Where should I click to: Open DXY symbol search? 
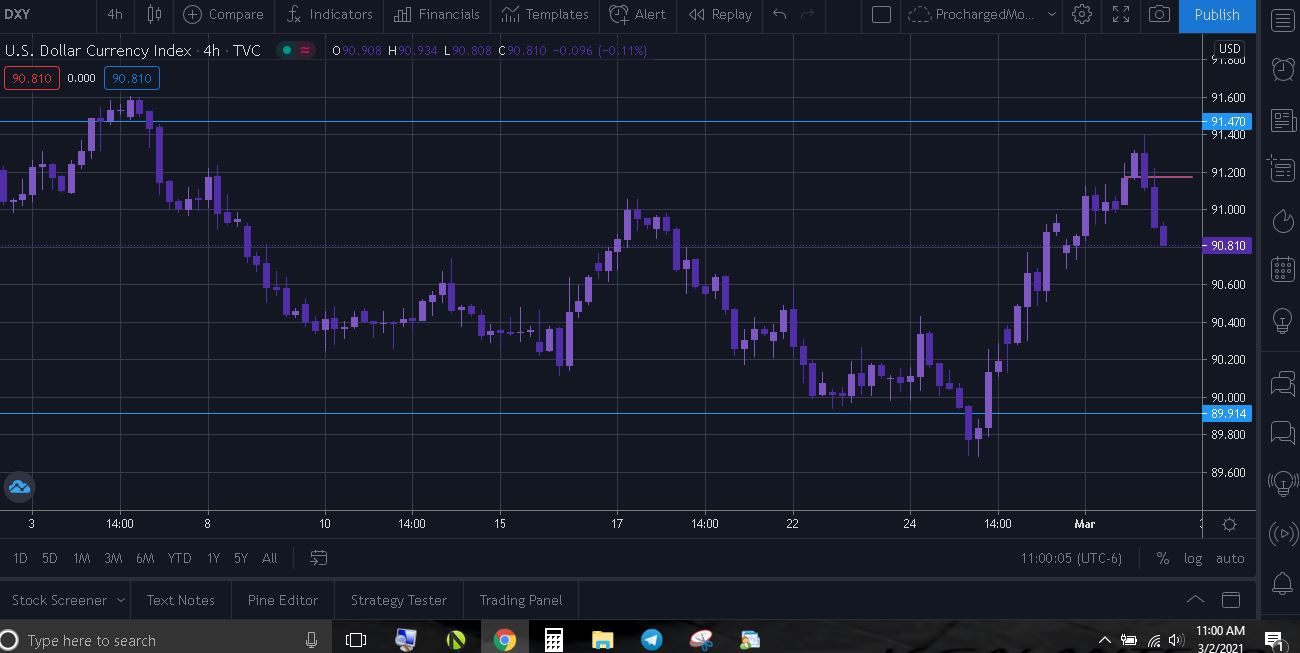coord(17,14)
